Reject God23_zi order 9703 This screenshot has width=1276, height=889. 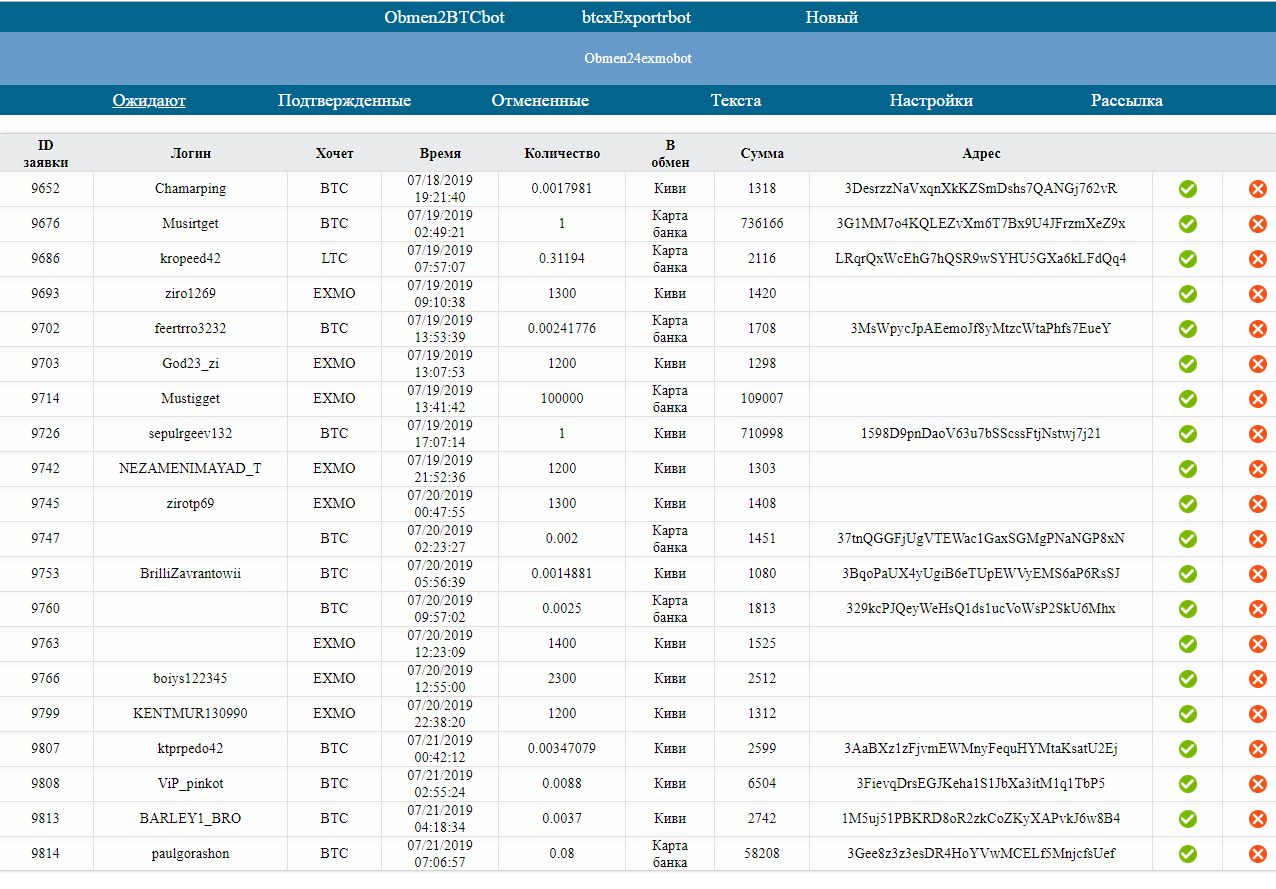coord(1258,364)
